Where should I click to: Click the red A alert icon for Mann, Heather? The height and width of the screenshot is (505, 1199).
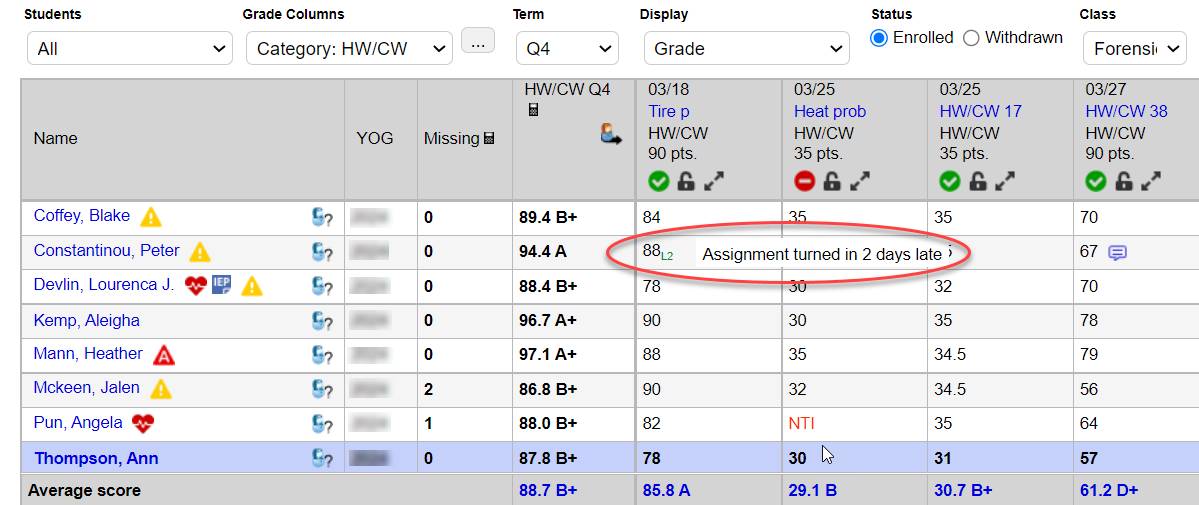(x=164, y=354)
